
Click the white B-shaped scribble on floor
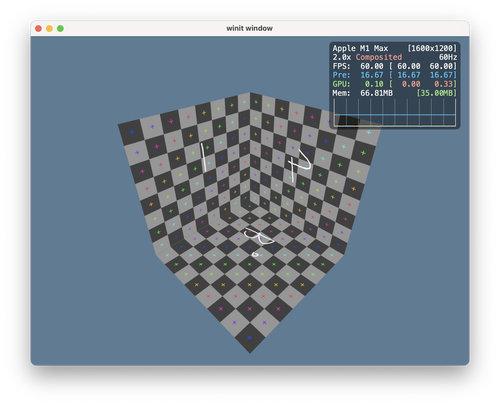pyautogui.click(x=259, y=236)
